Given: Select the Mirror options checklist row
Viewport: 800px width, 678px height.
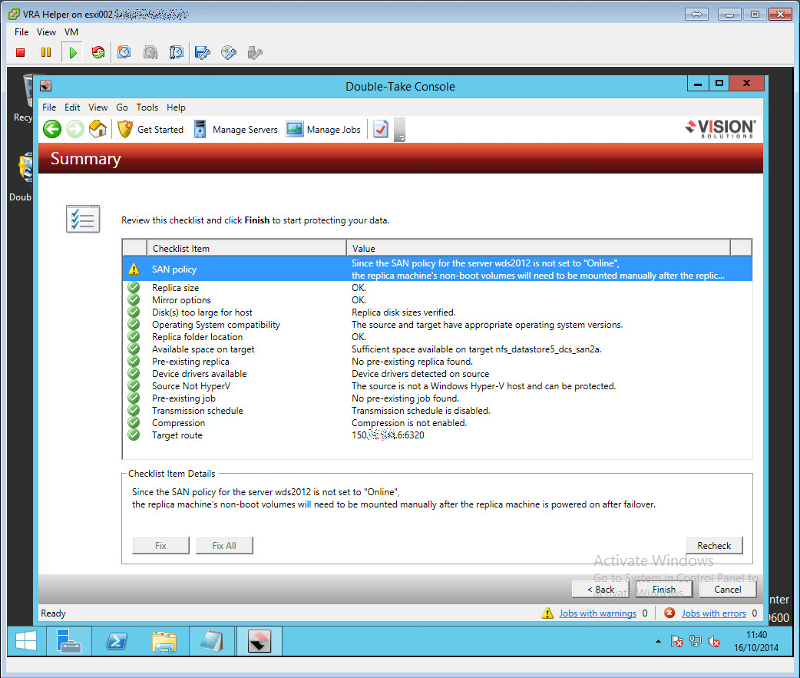Looking at the screenshot, I should 437,300.
